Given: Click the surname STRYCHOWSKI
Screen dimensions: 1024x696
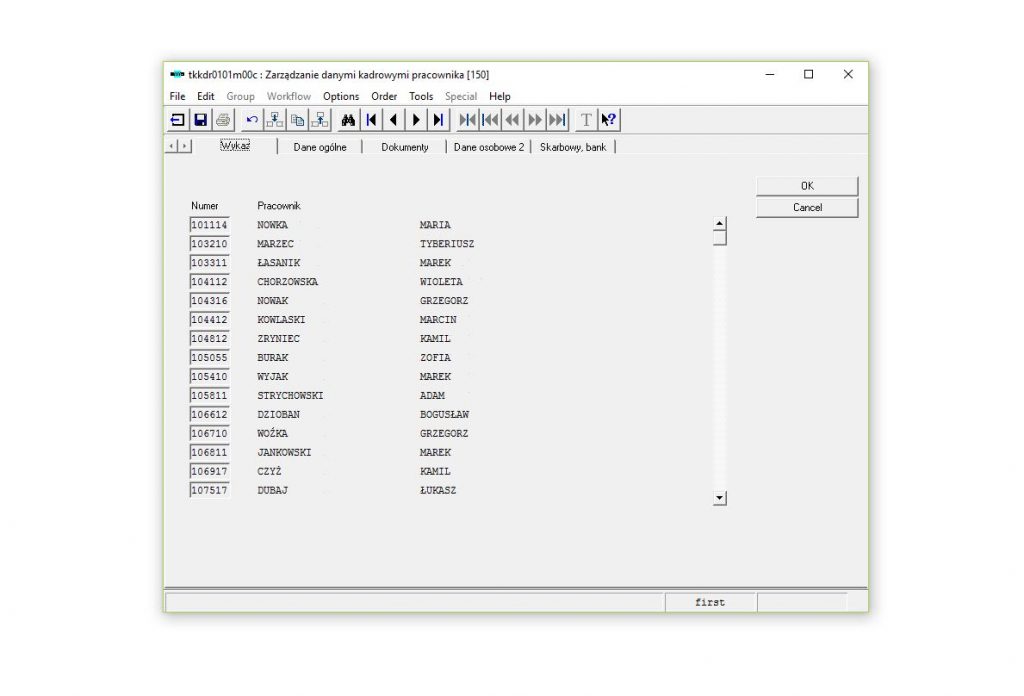Looking at the screenshot, I should (290, 395).
